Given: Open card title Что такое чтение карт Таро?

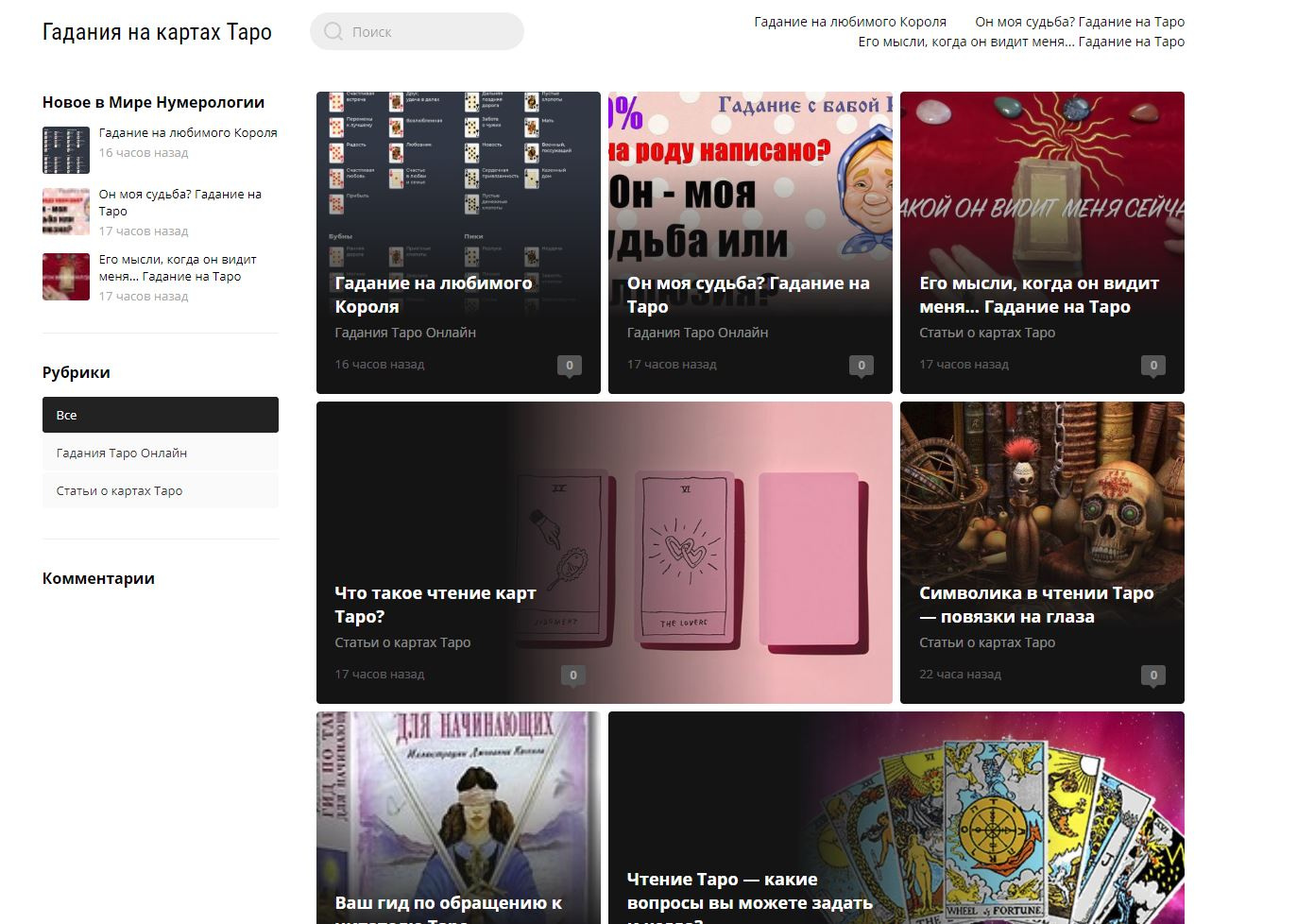Looking at the screenshot, I should (435, 605).
